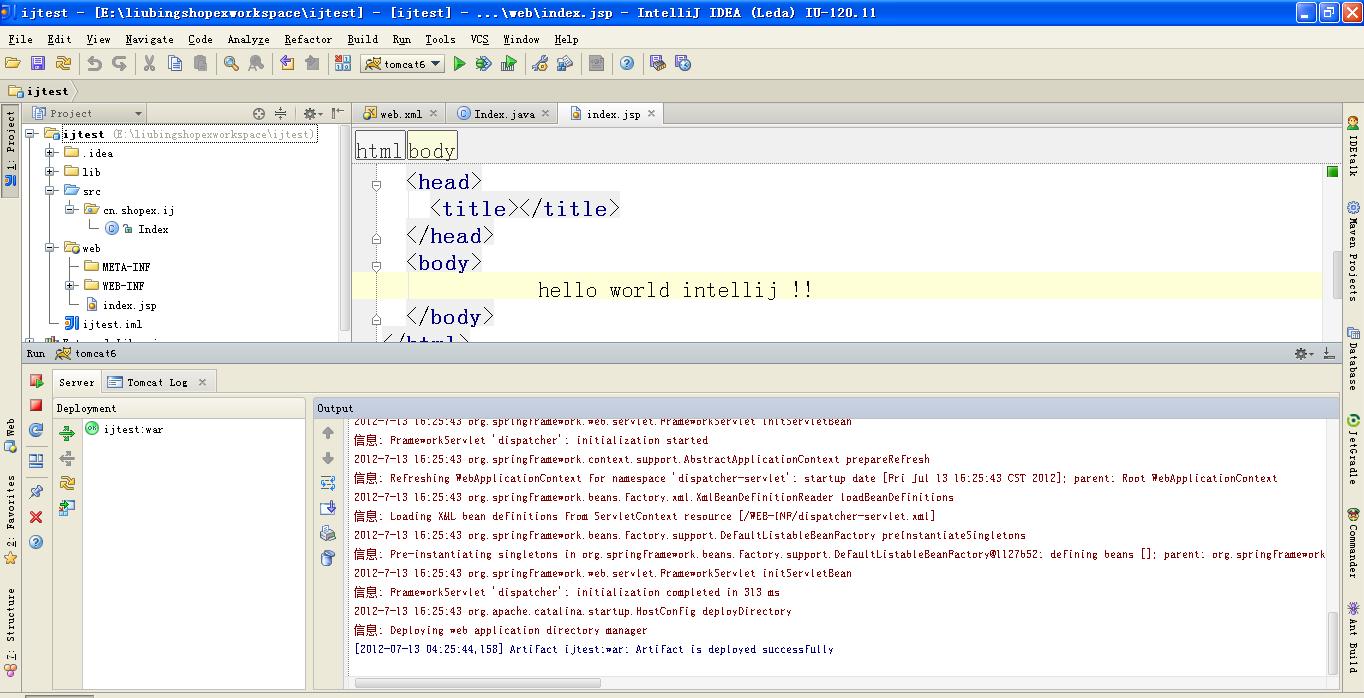Click the Undo arrow in toolbar
Viewport: 1364px width, 698px height.
[94, 64]
